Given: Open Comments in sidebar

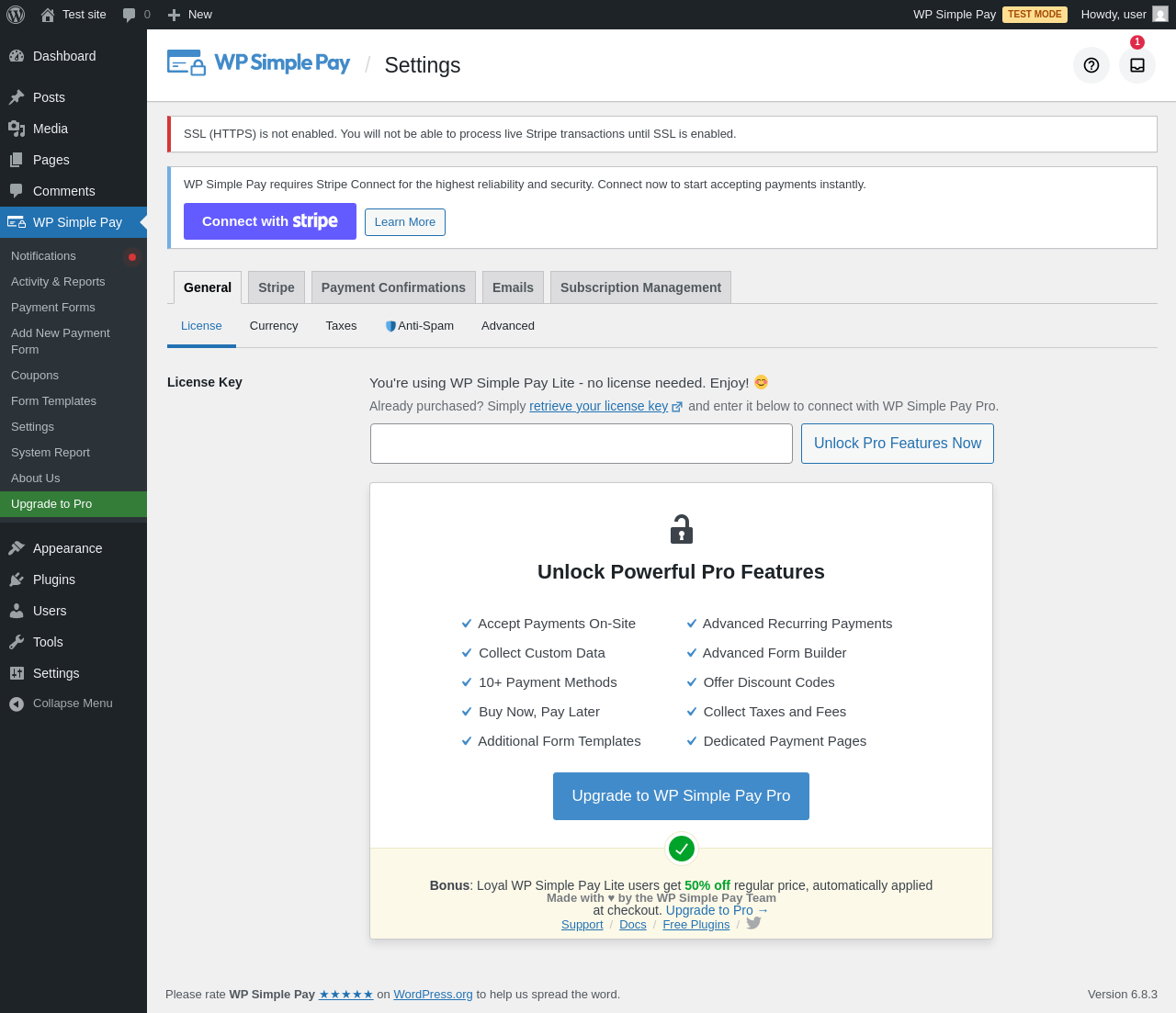Looking at the screenshot, I should point(73,191).
